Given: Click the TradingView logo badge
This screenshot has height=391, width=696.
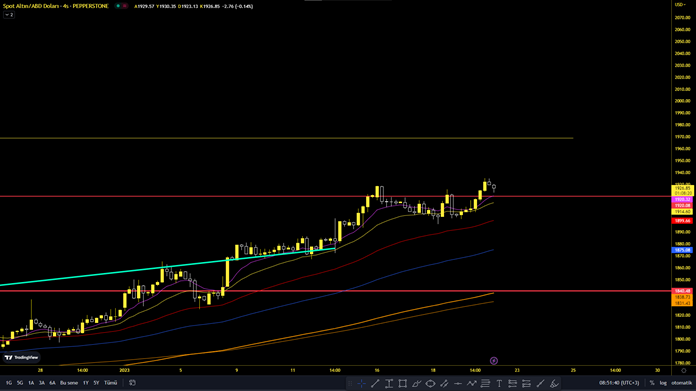Looking at the screenshot, I should point(21,357).
